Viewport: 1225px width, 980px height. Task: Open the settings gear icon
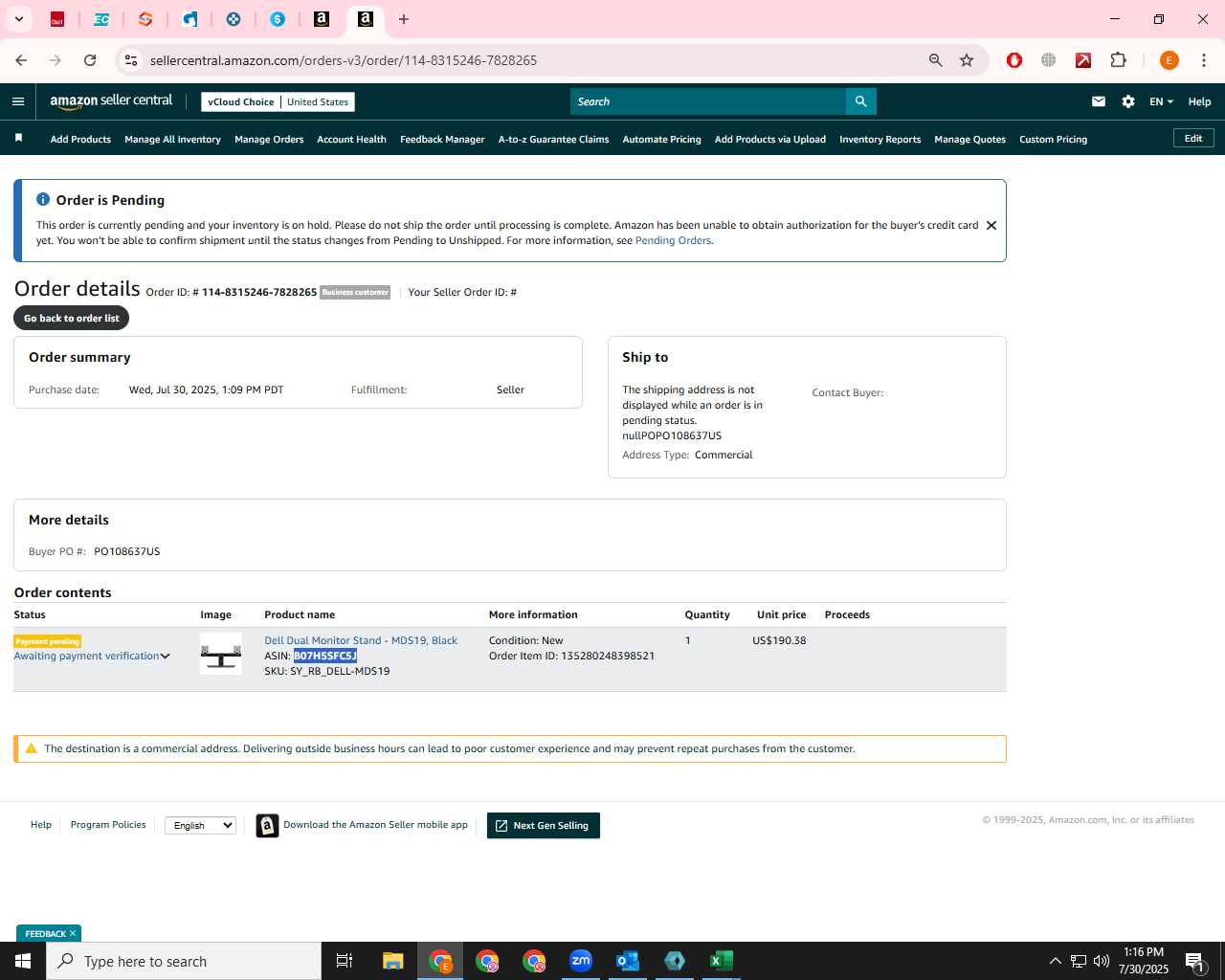[1128, 101]
